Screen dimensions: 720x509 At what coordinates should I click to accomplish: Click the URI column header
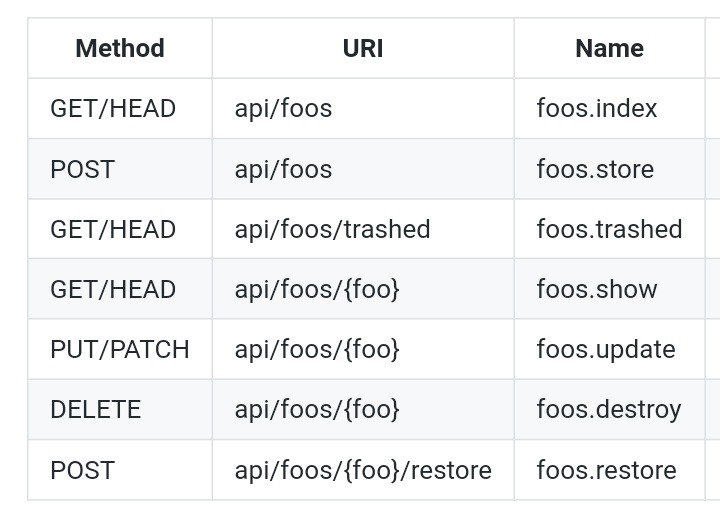[x=363, y=48]
